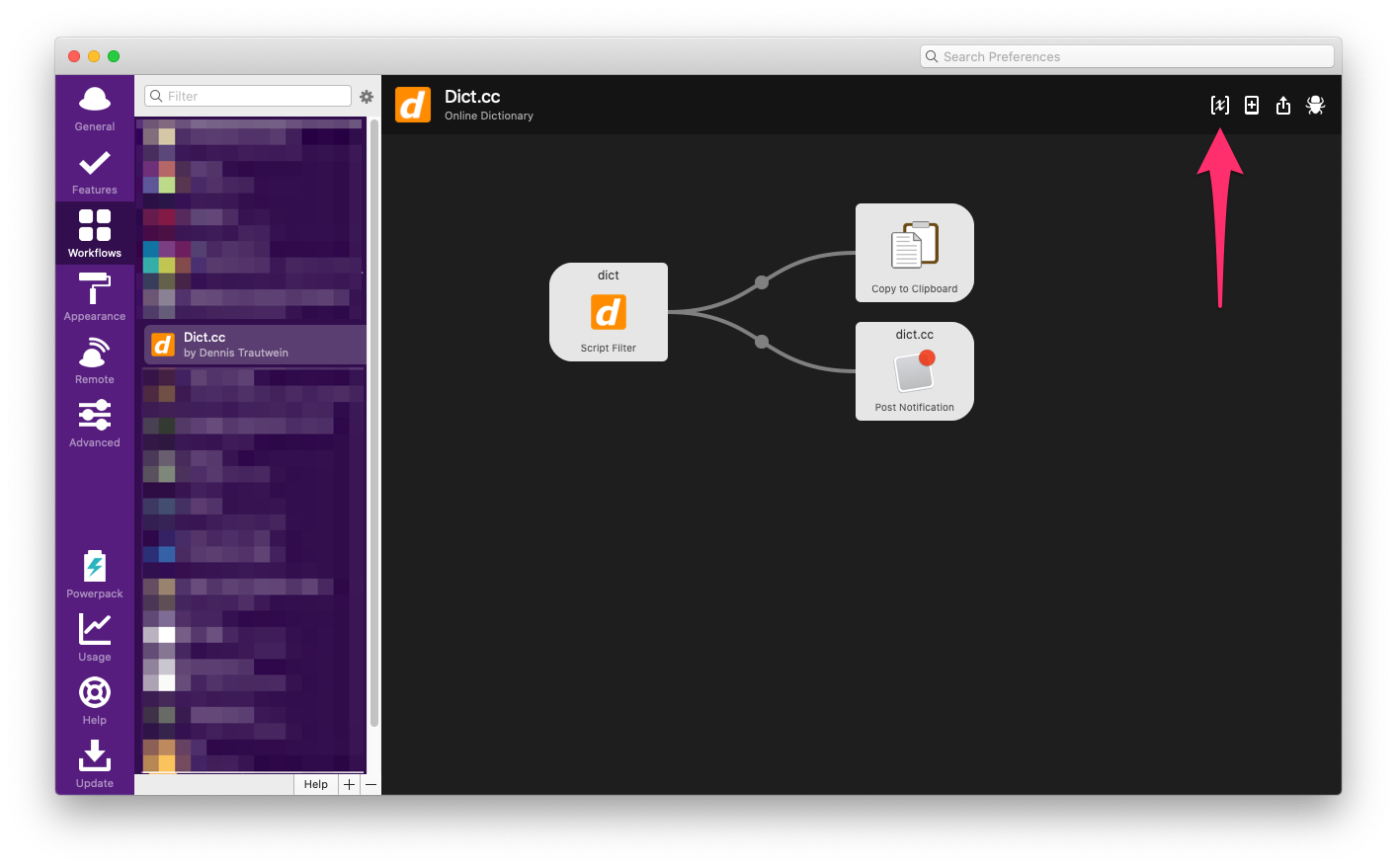Open the Remote preferences tab
Viewport: 1397px width, 868px height.
click(95, 359)
